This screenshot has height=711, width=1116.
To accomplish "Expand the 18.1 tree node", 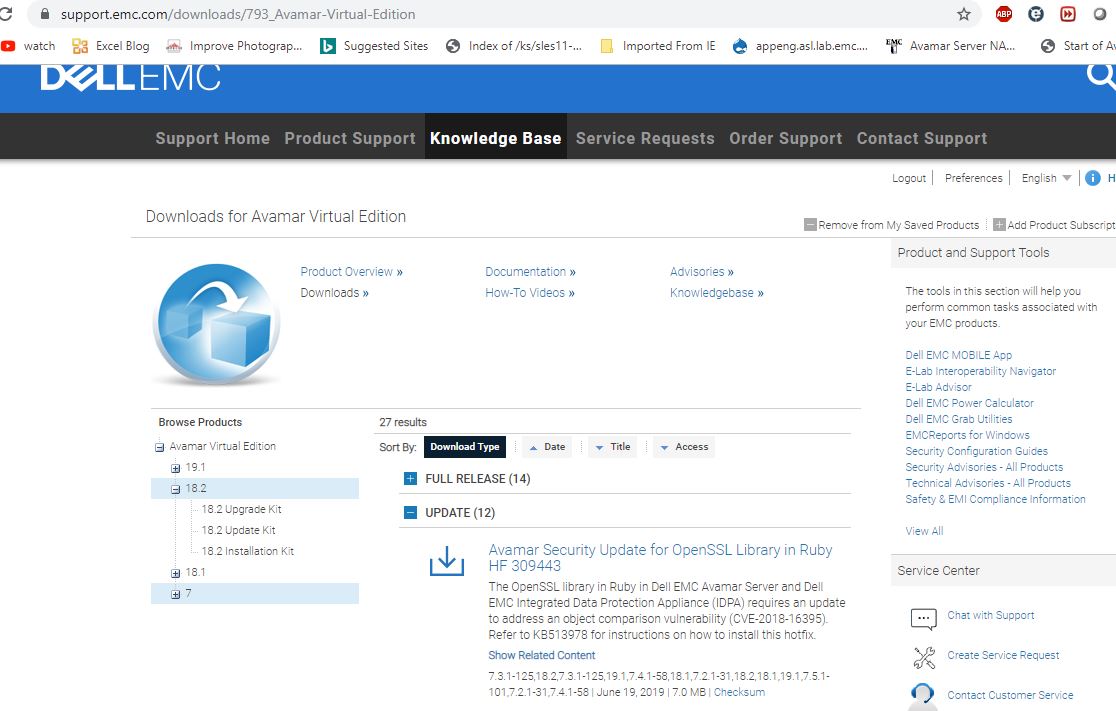I will coord(174,572).
